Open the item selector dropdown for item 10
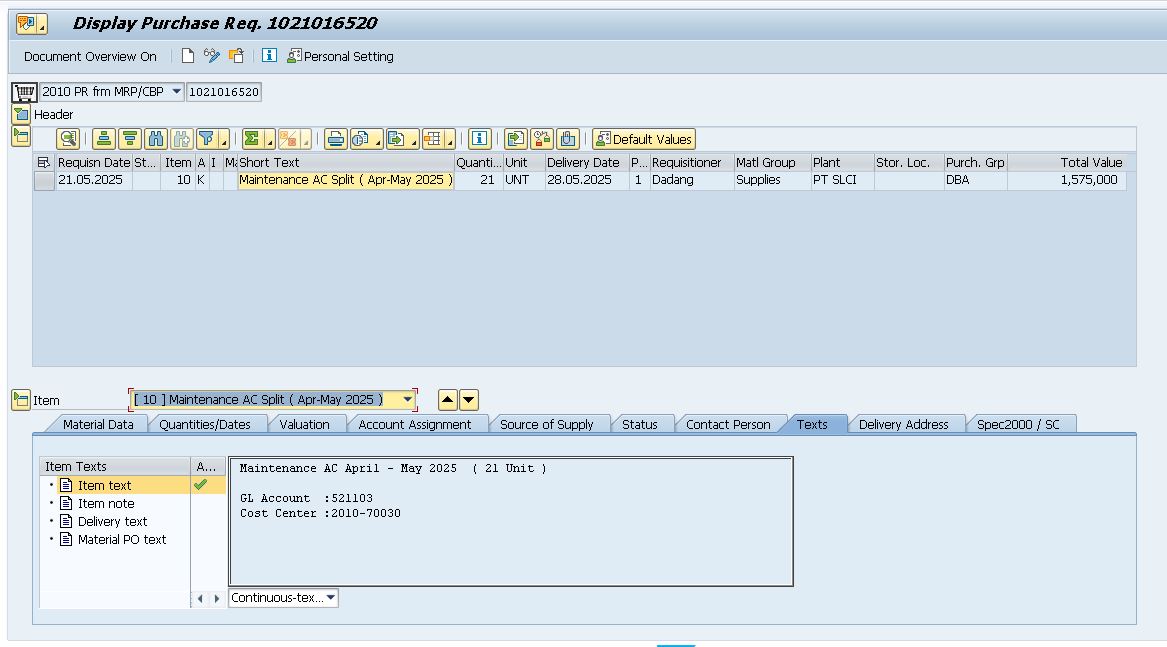 pyautogui.click(x=408, y=400)
